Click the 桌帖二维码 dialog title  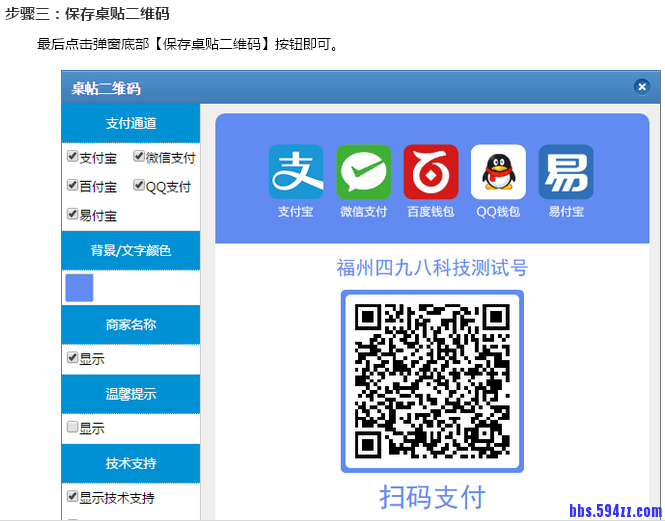106,89
